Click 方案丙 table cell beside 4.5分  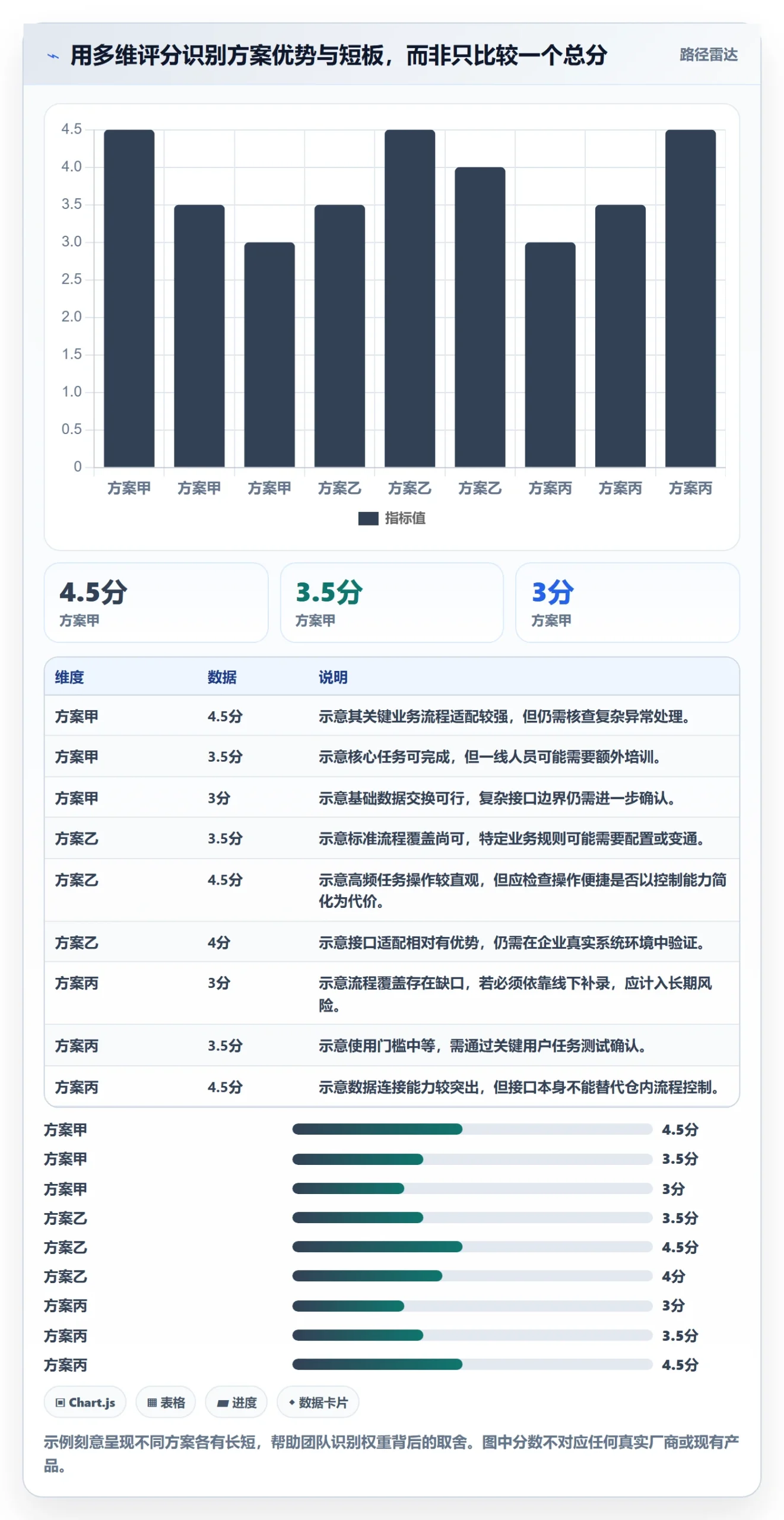tap(77, 1087)
